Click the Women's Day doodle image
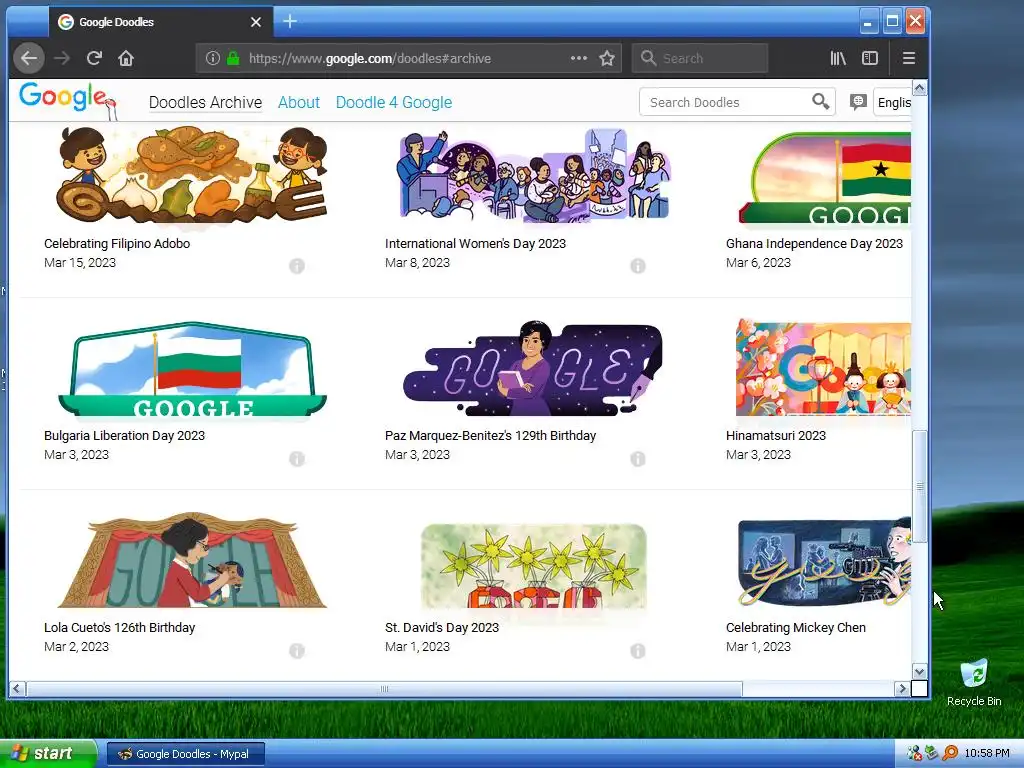1024x768 pixels. point(534,175)
